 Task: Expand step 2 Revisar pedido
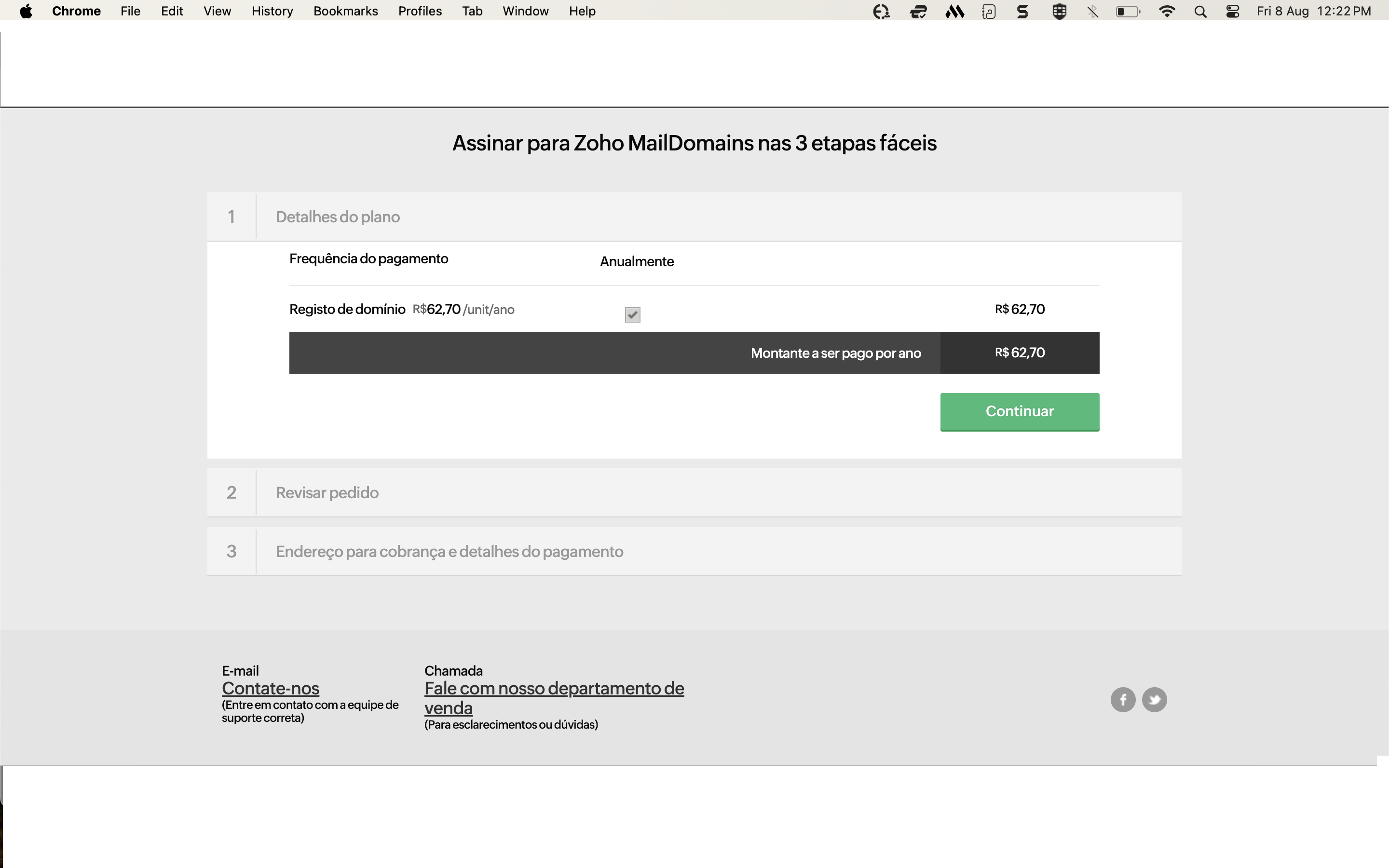click(694, 492)
